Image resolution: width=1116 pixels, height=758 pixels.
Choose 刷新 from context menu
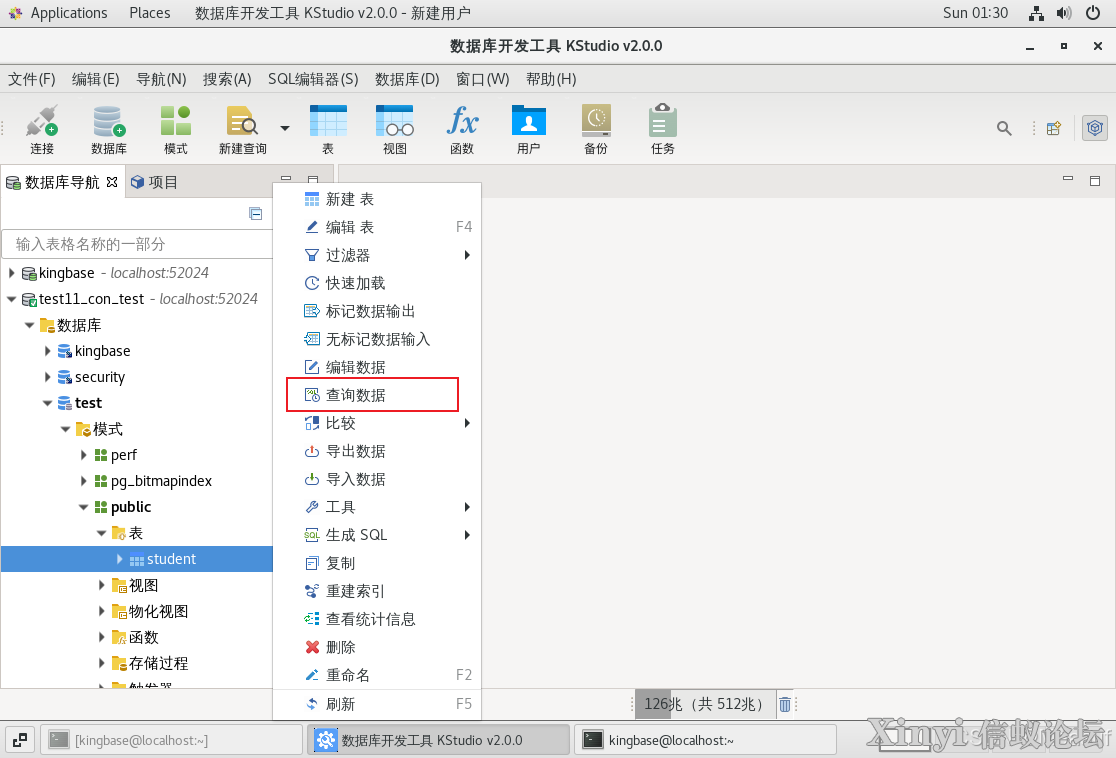tap(377, 704)
